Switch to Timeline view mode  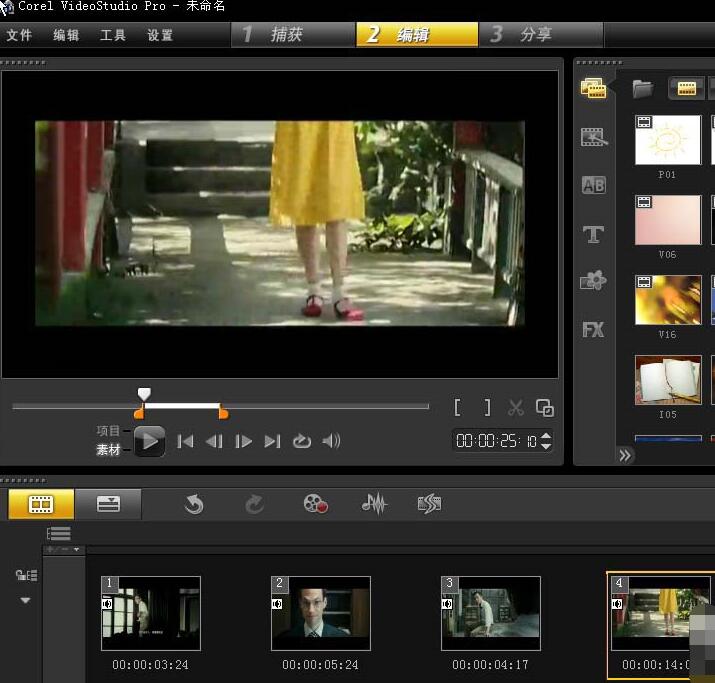[x=108, y=504]
